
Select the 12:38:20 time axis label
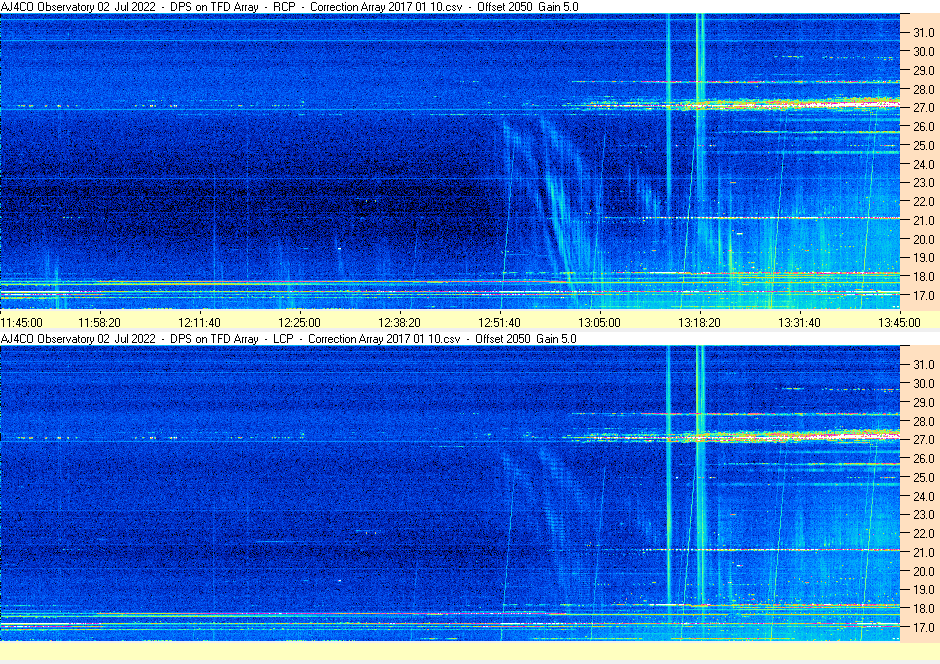pos(399,323)
